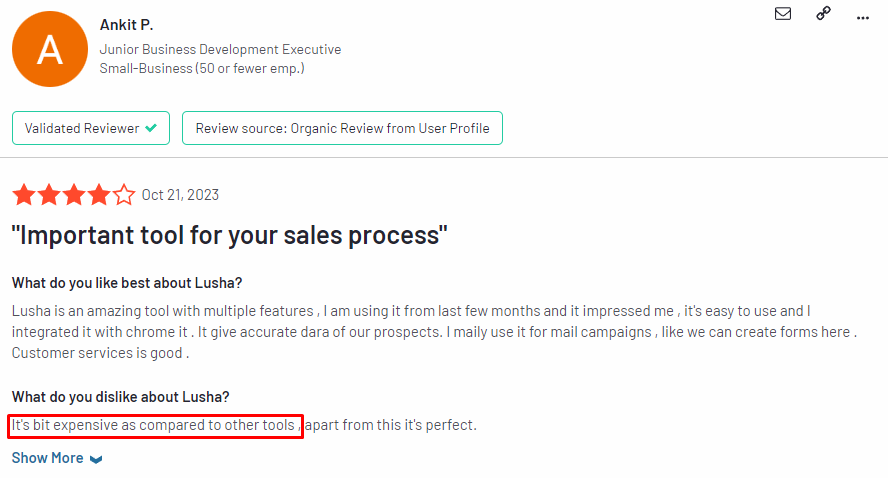Screen dimensions: 888x478
Task: Click the fourth rating star
Action: tap(99, 195)
